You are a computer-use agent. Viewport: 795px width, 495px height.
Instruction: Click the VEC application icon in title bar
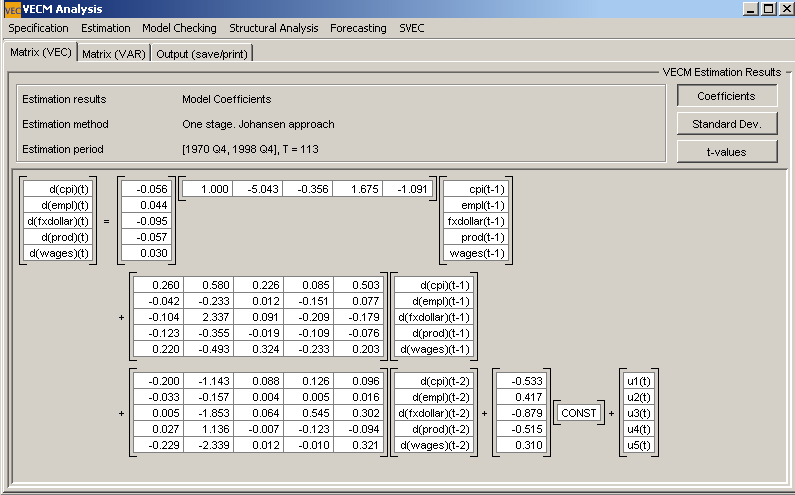click(x=11, y=9)
